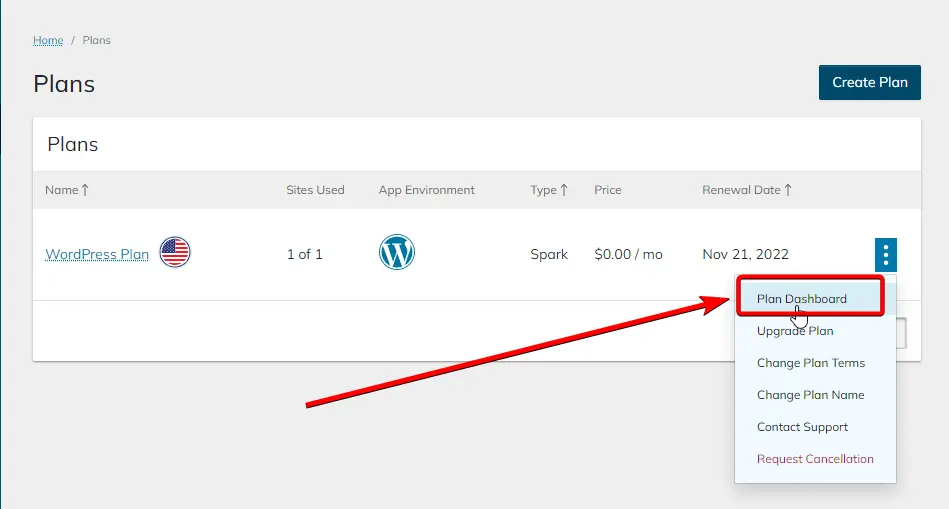Open Plan Dashboard from the menu
The height and width of the screenshot is (509, 949).
tap(801, 299)
